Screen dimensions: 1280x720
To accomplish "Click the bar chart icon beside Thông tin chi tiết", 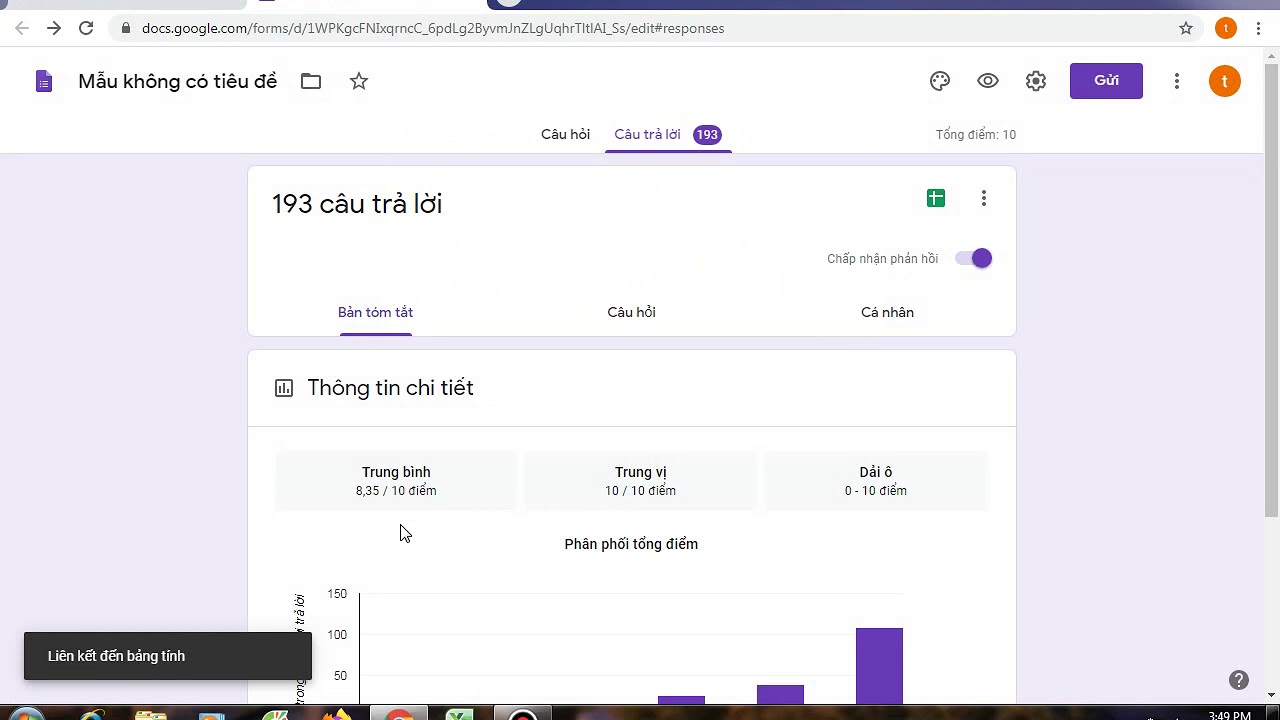I will click(284, 388).
